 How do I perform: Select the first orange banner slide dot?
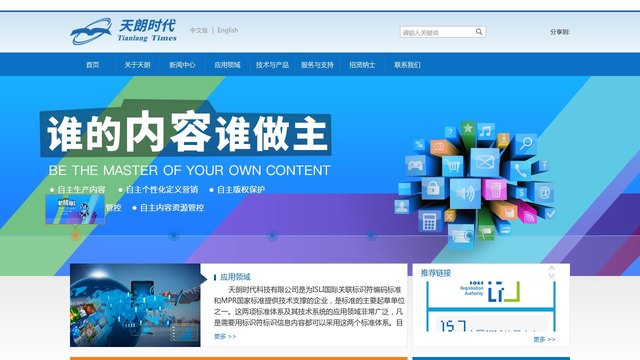tap(75, 236)
